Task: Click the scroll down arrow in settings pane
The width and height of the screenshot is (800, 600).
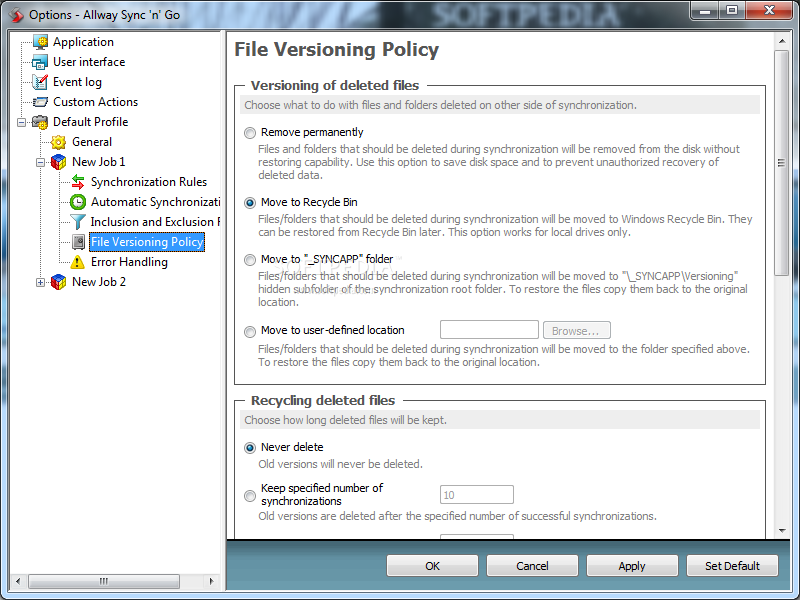Action: click(x=781, y=531)
